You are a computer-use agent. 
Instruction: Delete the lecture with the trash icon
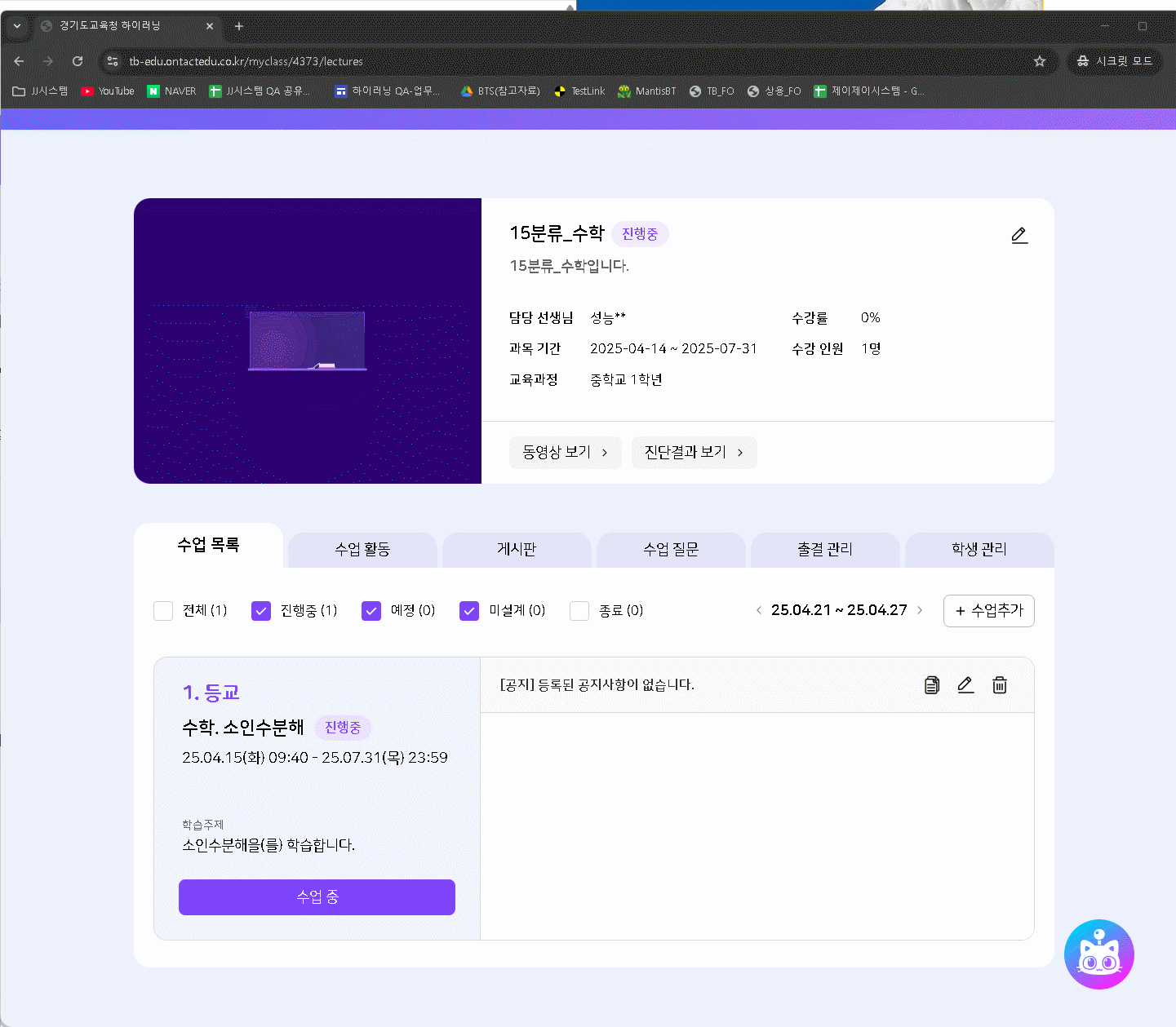pos(1000,685)
